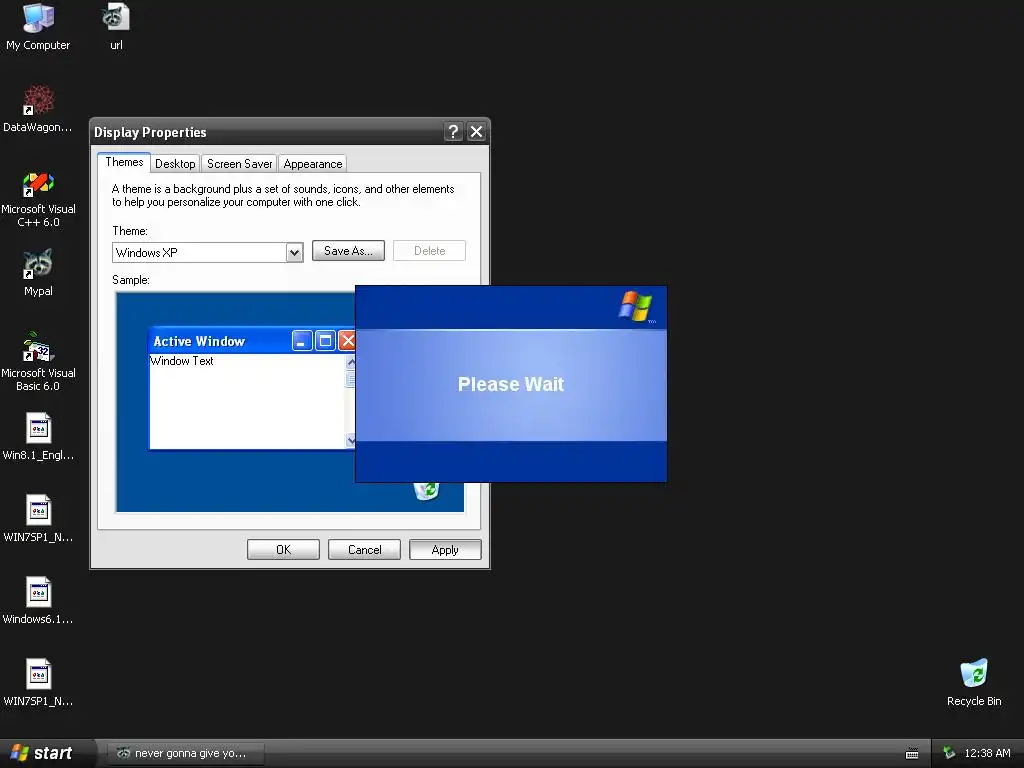Click the Safely Remove Hardware tray icon
Viewport: 1024px width, 768px height.
(949, 753)
